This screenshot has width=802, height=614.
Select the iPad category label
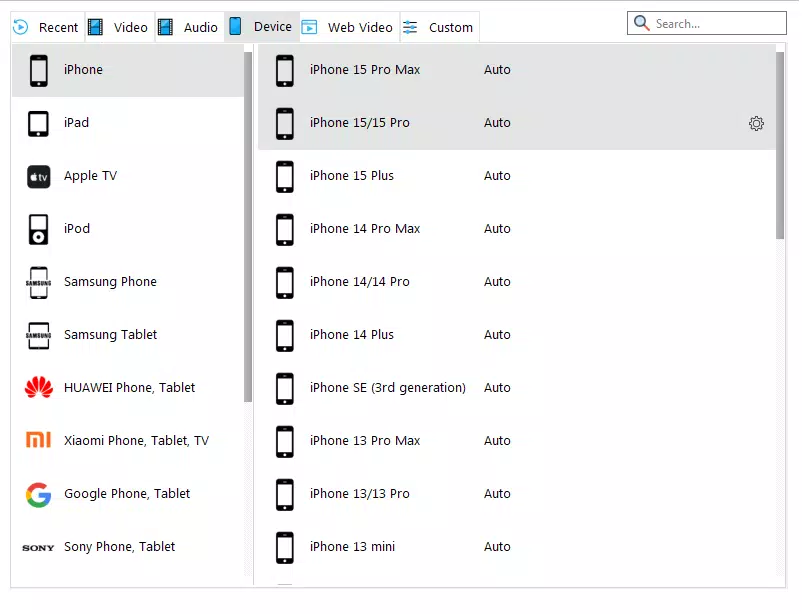coord(76,123)
